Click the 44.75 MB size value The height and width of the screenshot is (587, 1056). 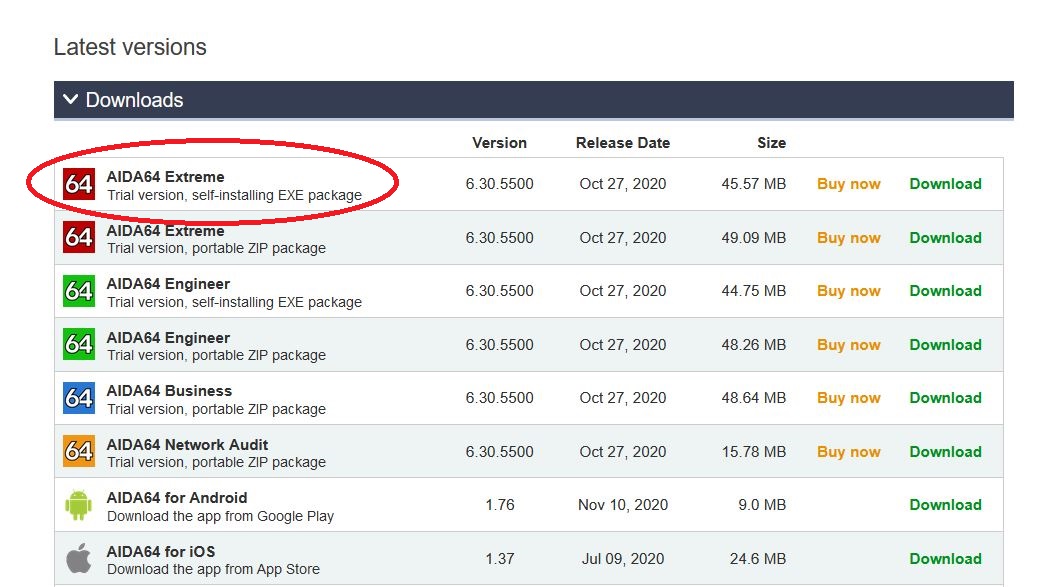tap(754, 291)
